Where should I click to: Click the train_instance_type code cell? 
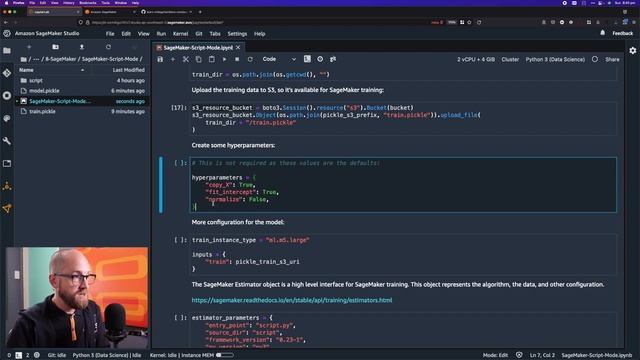click(x=403, y=255)
